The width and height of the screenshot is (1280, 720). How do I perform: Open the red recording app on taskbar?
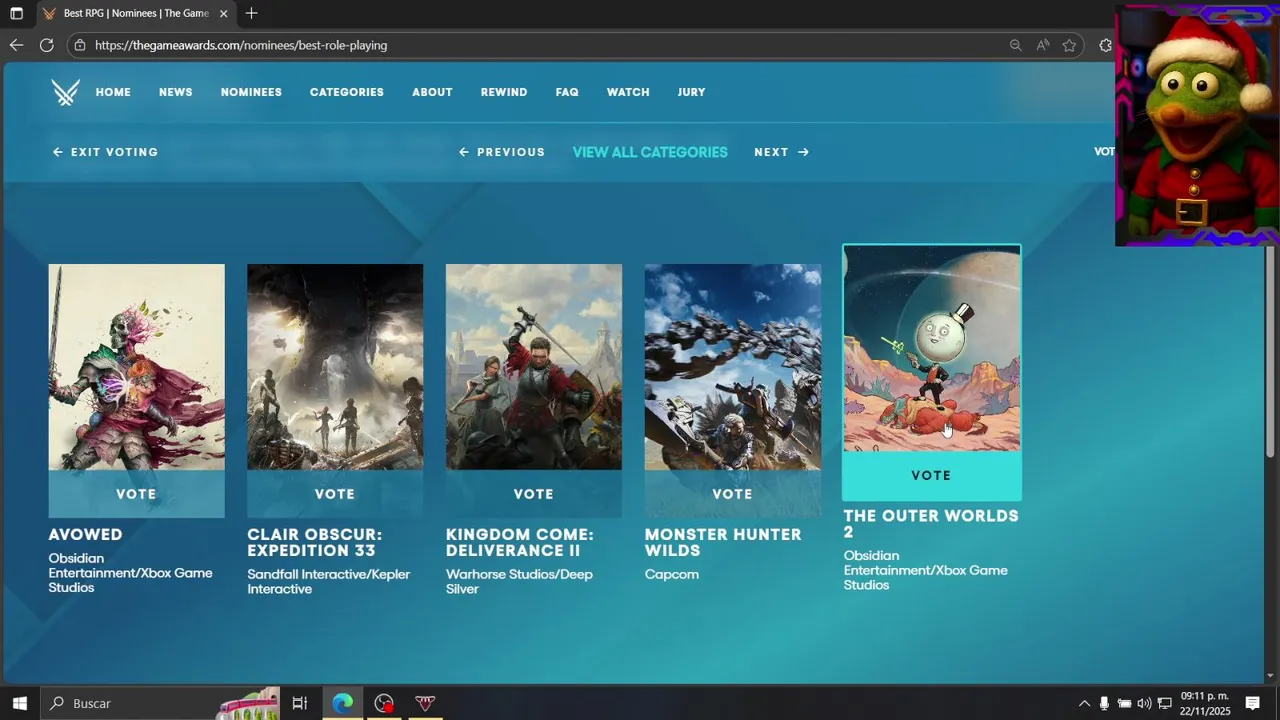(x=384, y=703)
